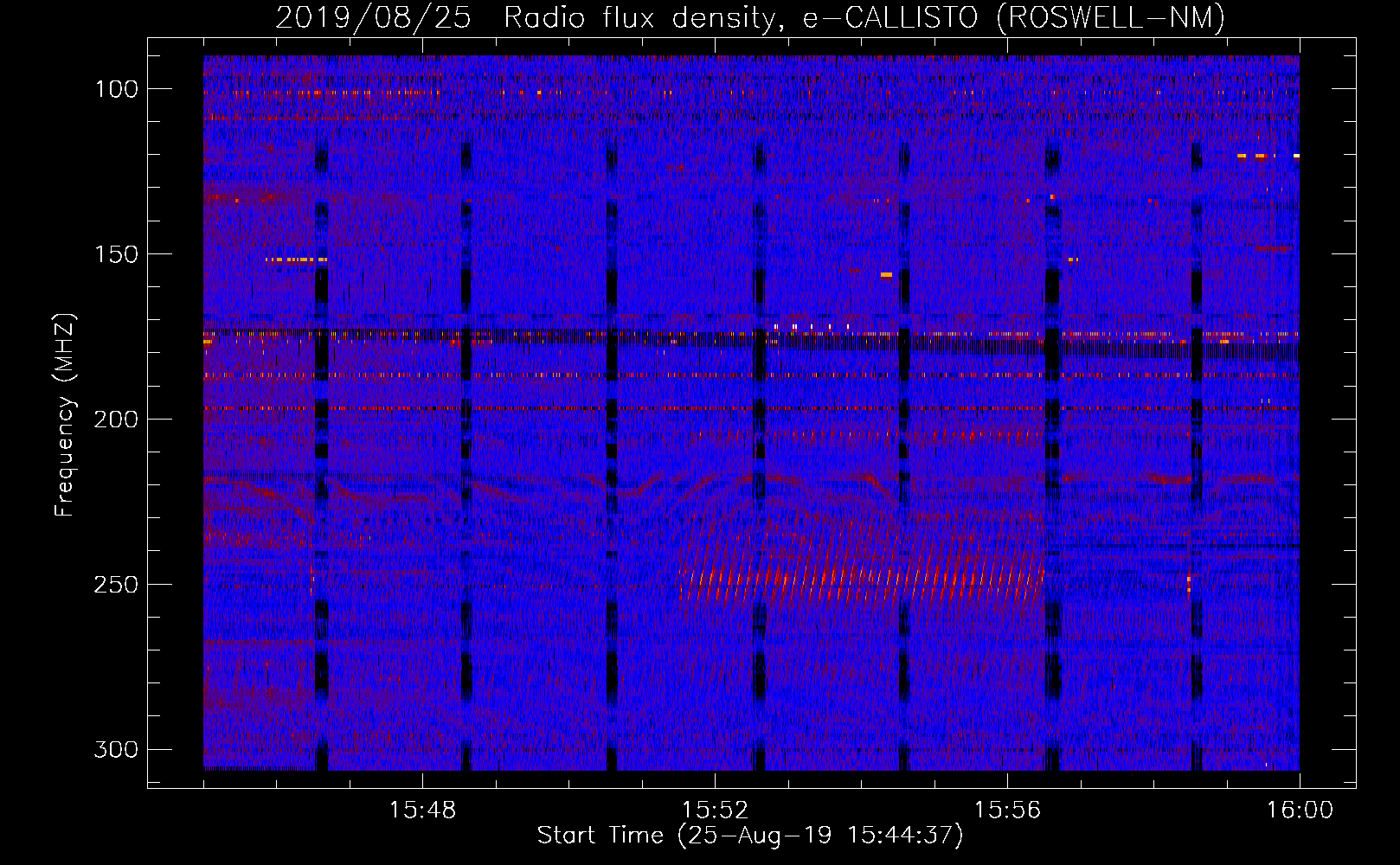
Task: Click the plot title '2019/08/25 Radio flux density'
Action: pos(750,17)
